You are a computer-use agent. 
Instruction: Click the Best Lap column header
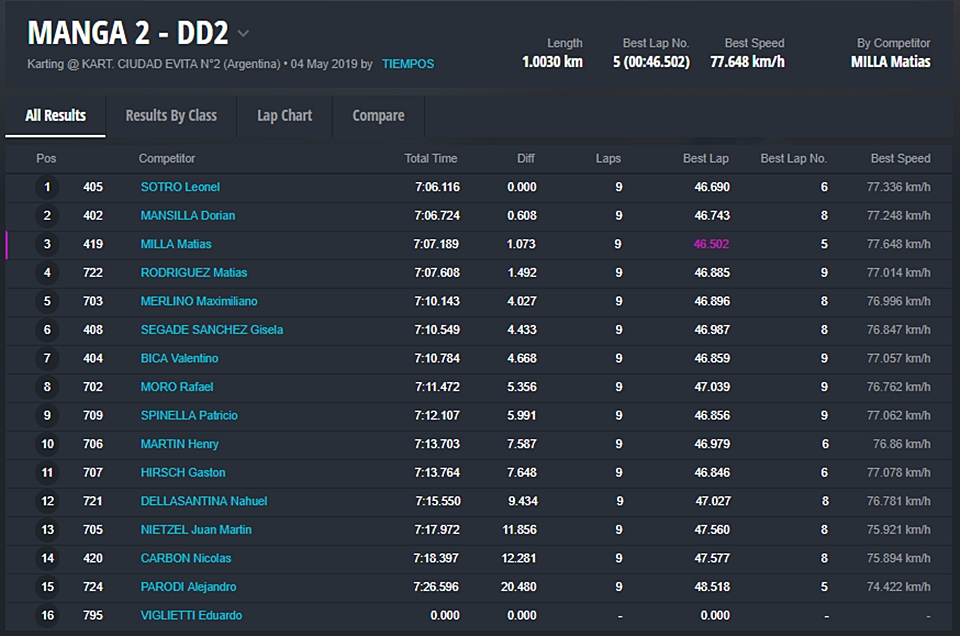705,159
